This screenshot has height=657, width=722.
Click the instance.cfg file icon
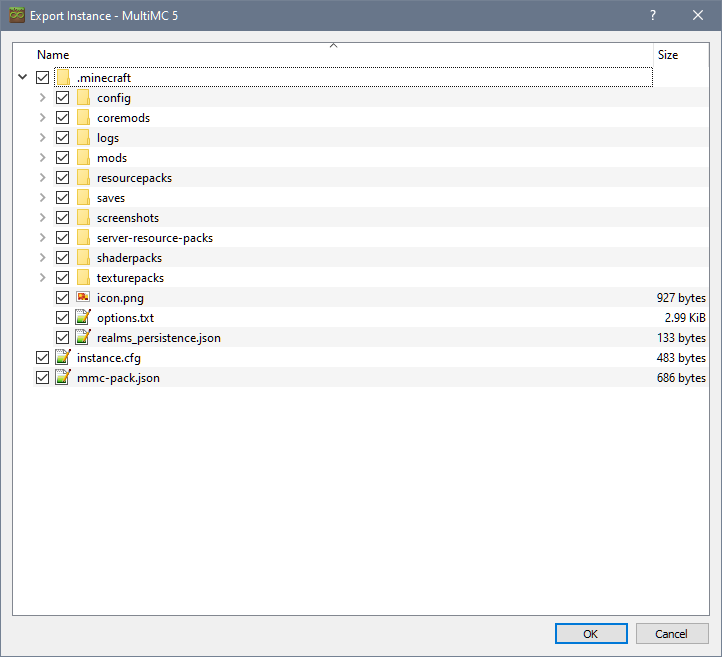(63, 358)
